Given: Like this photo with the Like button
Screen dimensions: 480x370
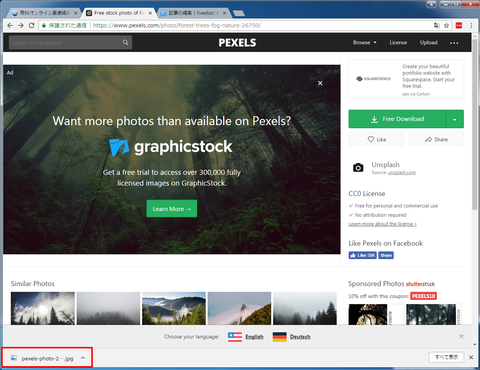Looking at the screenshot, I should [377, 139].
